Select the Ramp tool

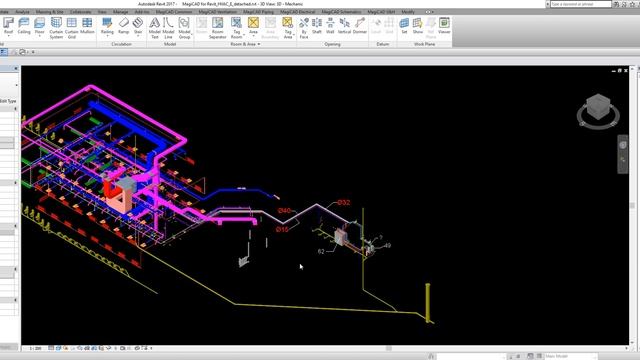(123, 25)
